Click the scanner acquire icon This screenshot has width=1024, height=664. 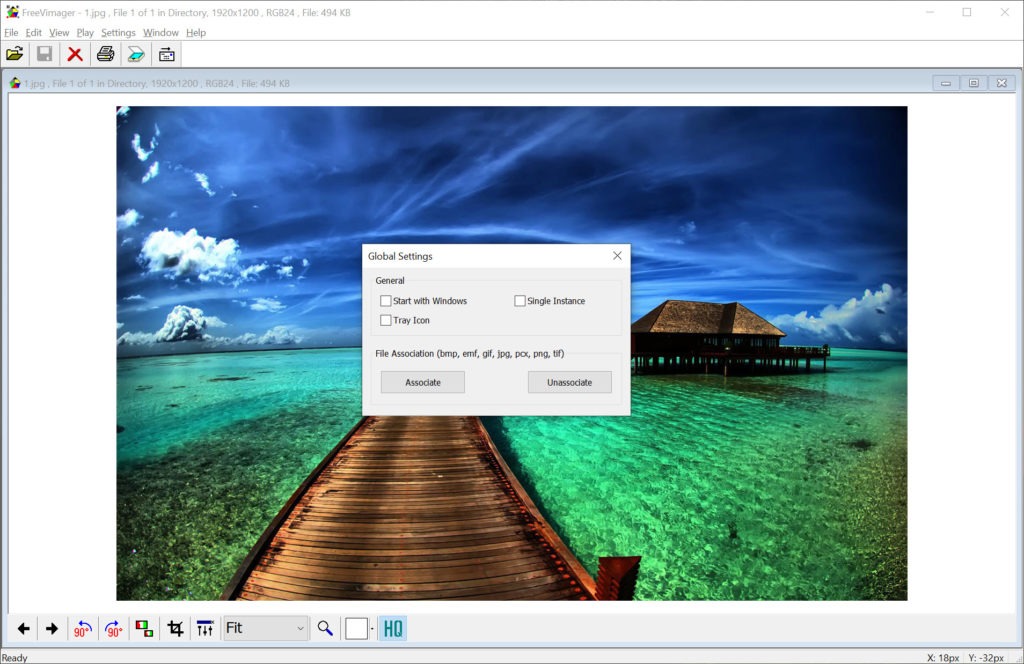tap(136, 54)
